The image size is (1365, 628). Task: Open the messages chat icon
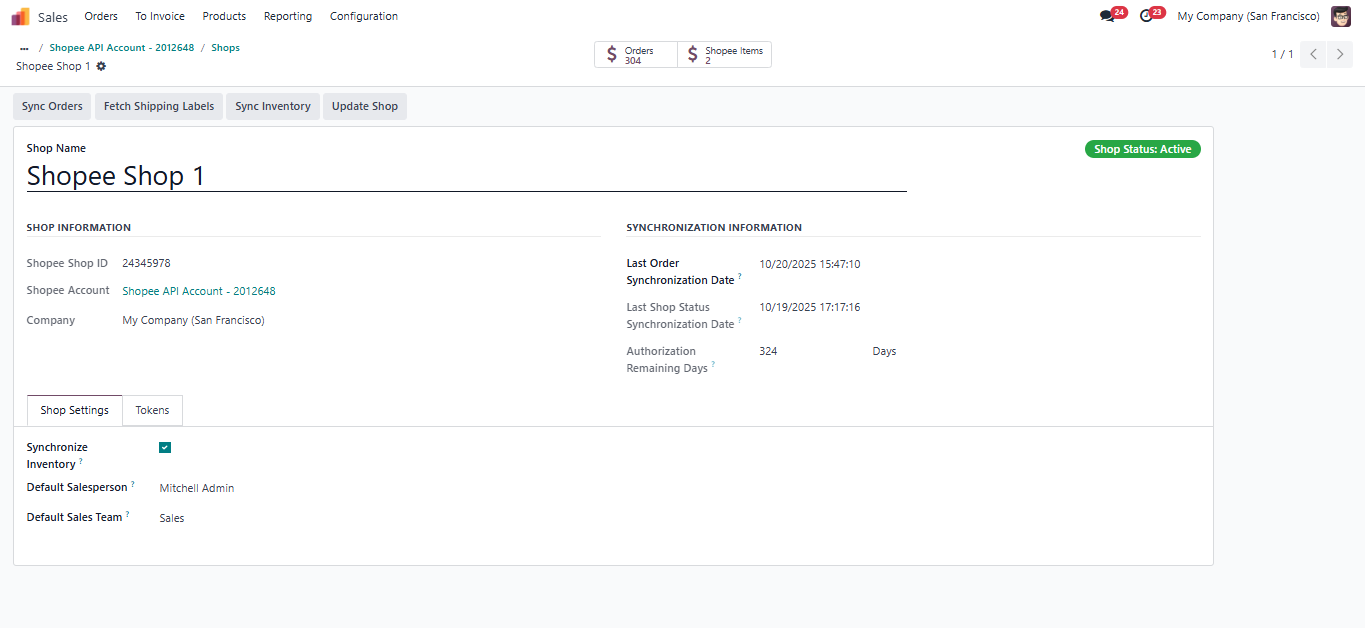(x=1107, y=16)
